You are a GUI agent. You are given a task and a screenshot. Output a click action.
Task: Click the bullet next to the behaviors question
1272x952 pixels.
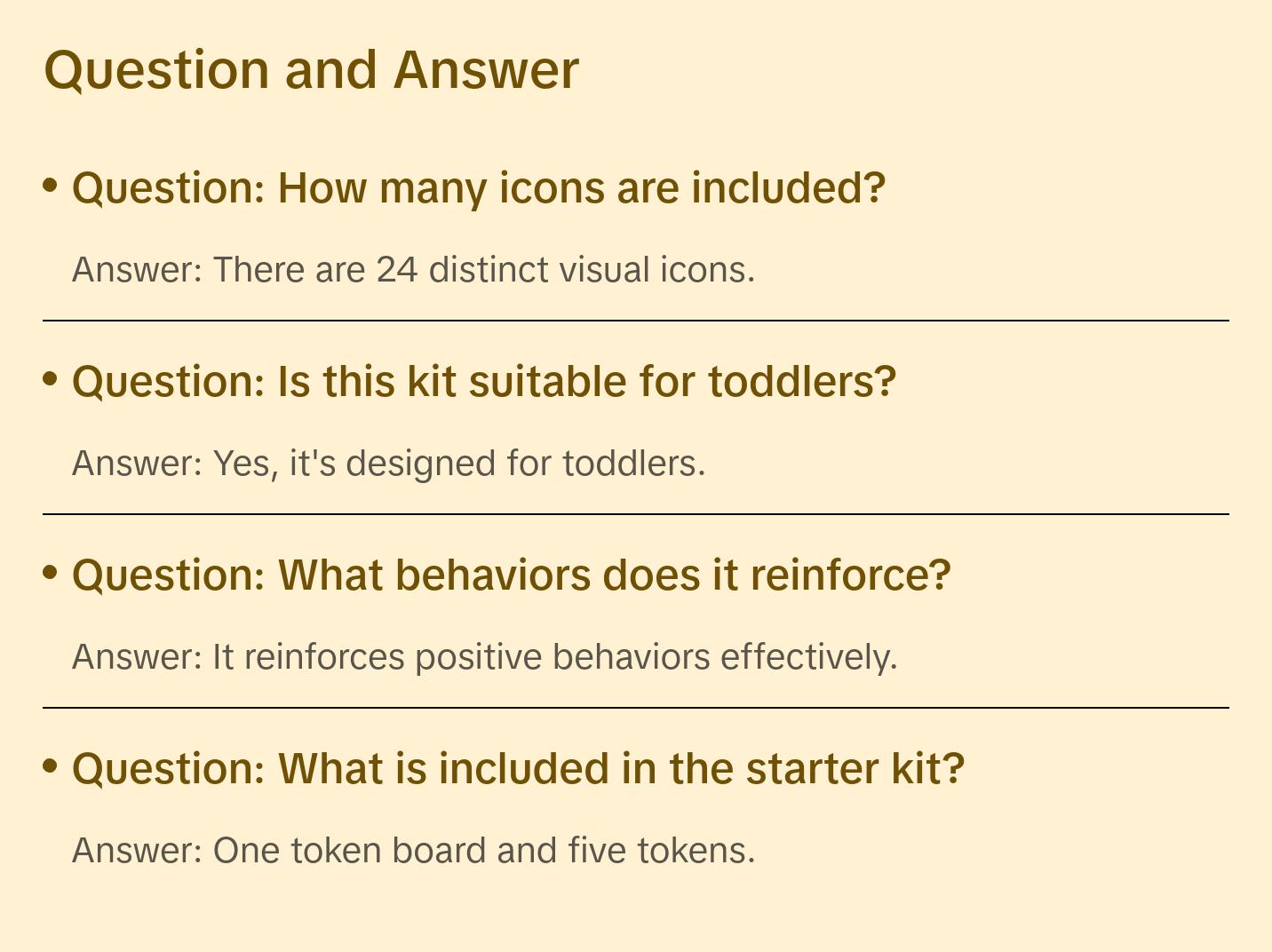click(x=51, y=573)
